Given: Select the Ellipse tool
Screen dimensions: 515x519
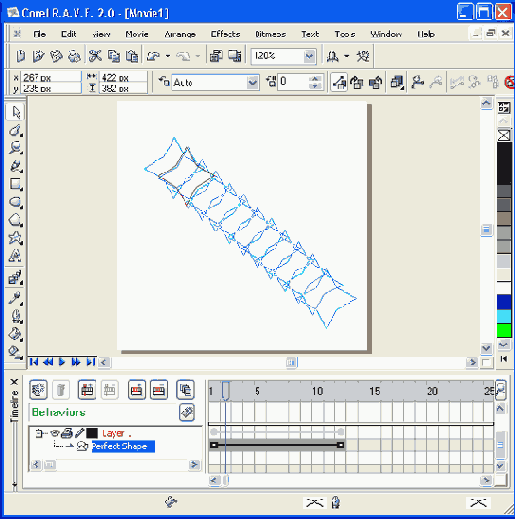Looking at the screenshot, I should [15, 202].
